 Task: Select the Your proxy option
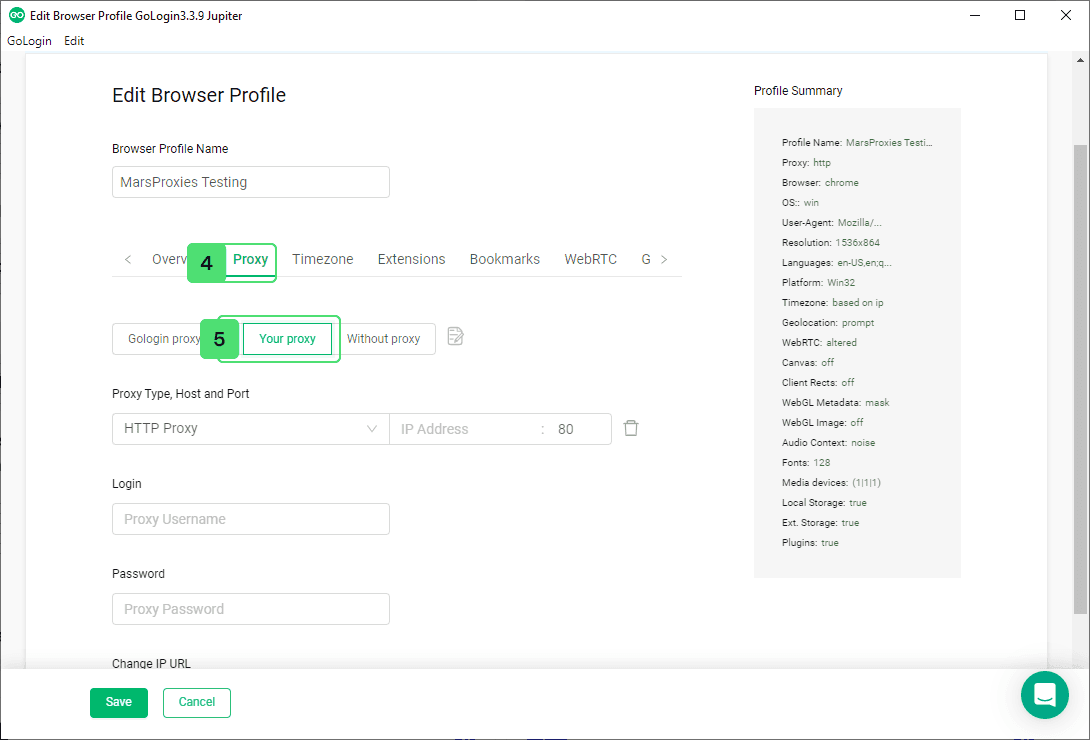[287, 339]
